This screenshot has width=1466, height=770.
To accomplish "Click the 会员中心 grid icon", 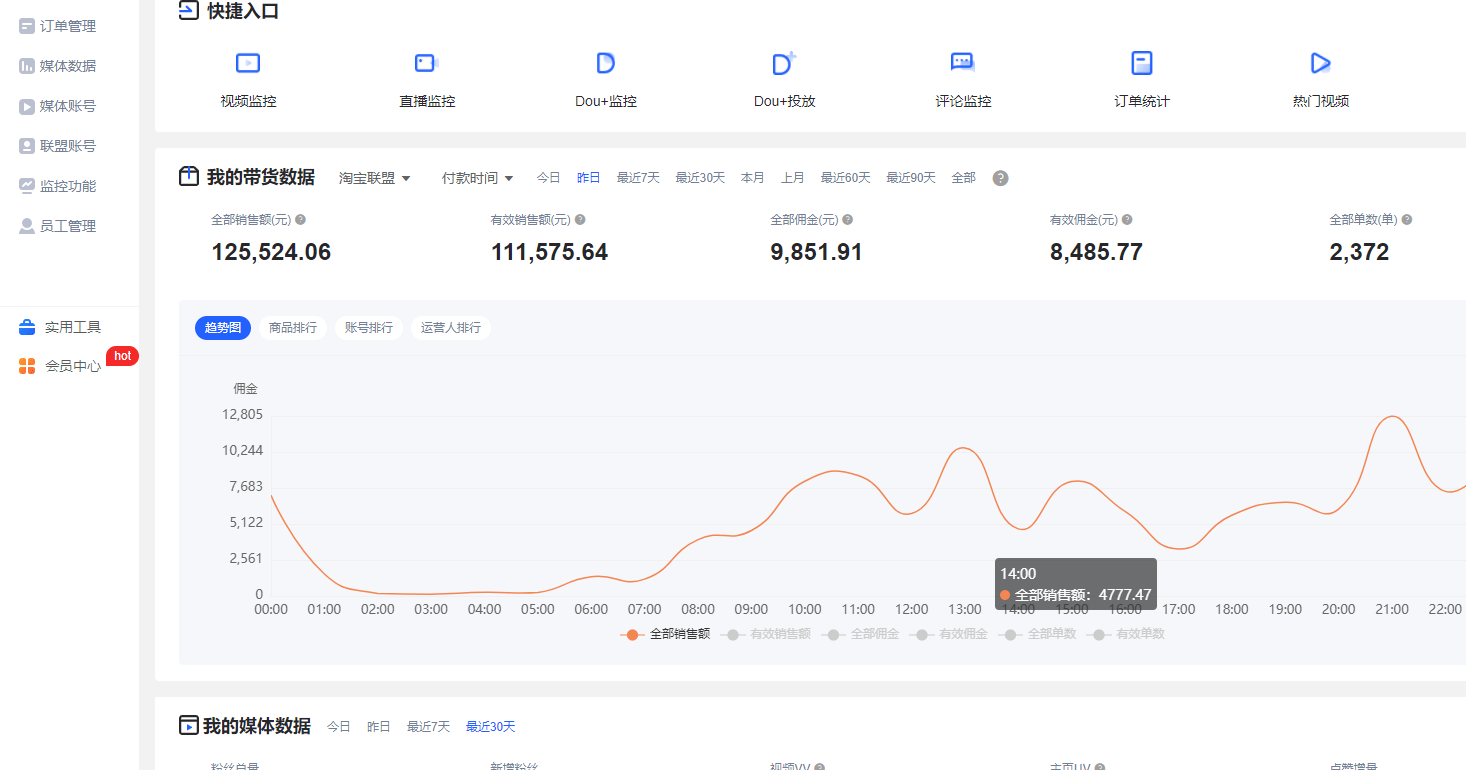I will tap(27, 366).
